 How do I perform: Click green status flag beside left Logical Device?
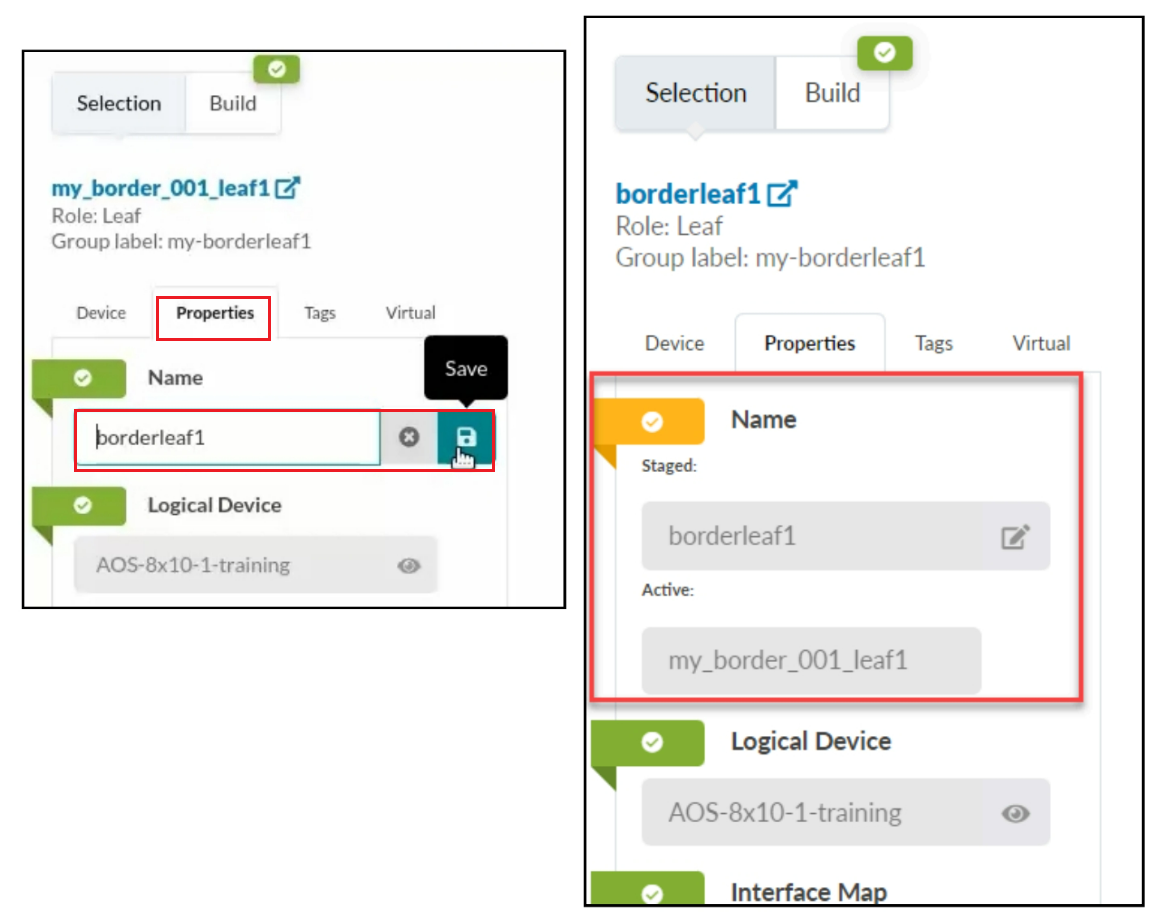click(82, 506)
